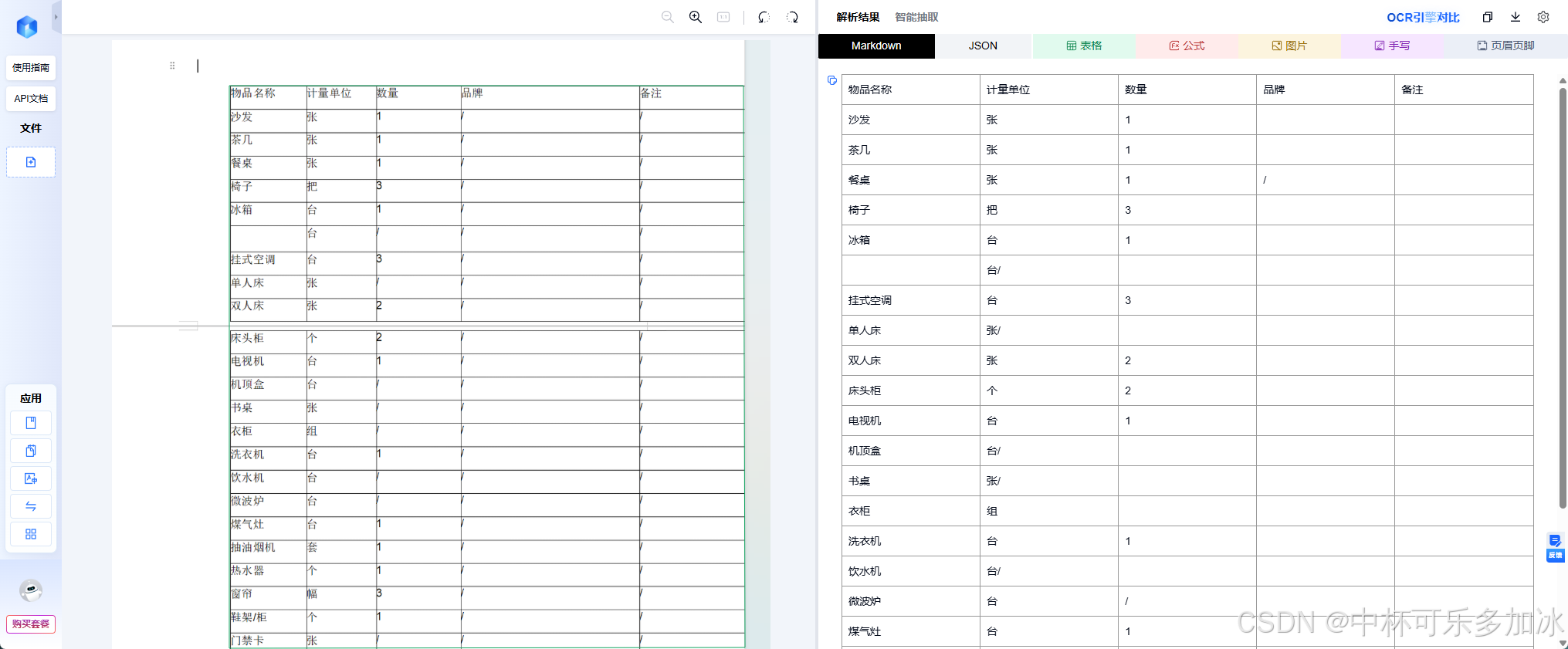Click 门禁卡 in the document preview
Image resolution: width=1568 pixels, height=649 pixels.
(x=248, y=641)
